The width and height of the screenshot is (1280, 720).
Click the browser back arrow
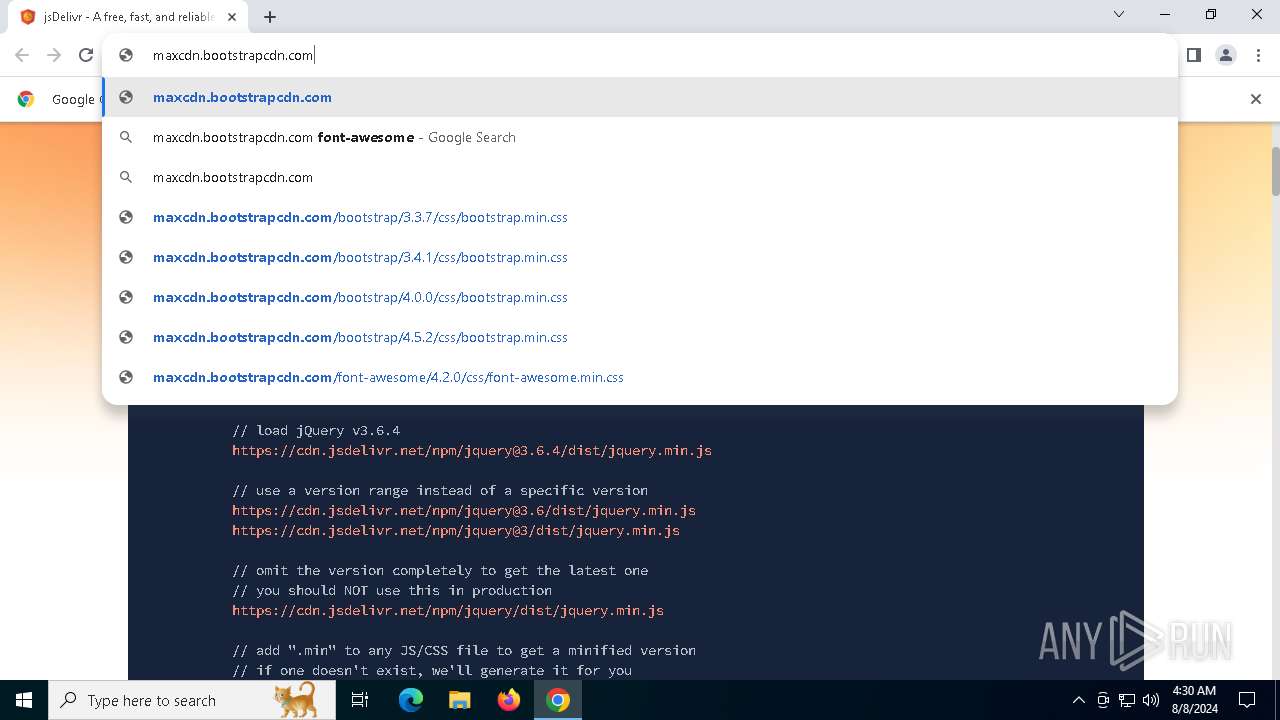tap(22, 55)
